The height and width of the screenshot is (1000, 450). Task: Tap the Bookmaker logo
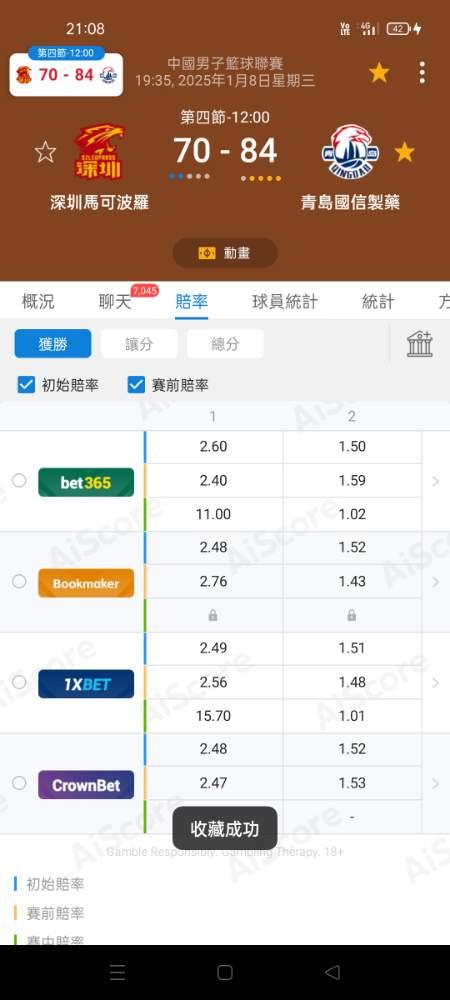(86, 583)
